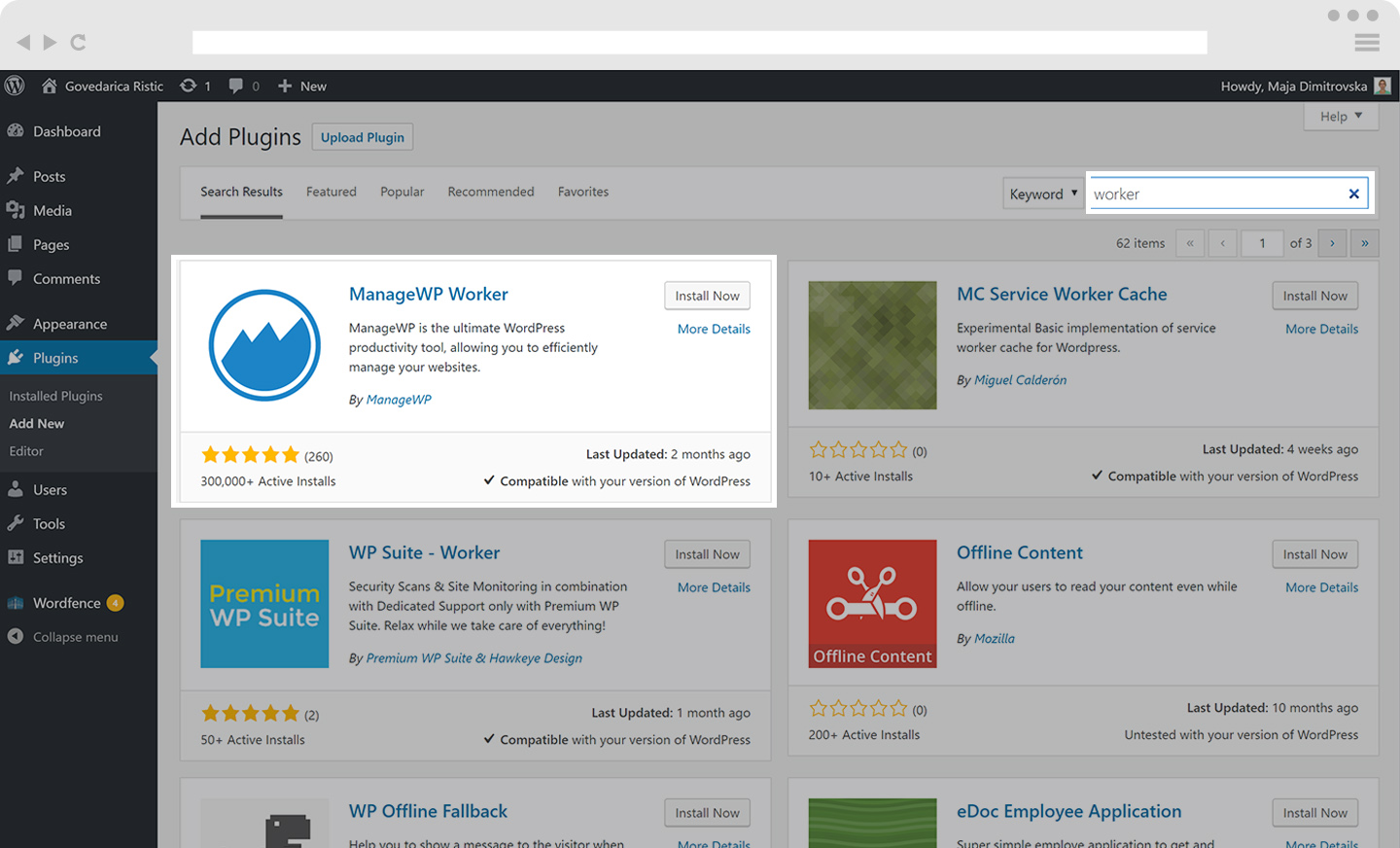Click the Users person icon
1400x848 pixels.
[x=16, y=489]
